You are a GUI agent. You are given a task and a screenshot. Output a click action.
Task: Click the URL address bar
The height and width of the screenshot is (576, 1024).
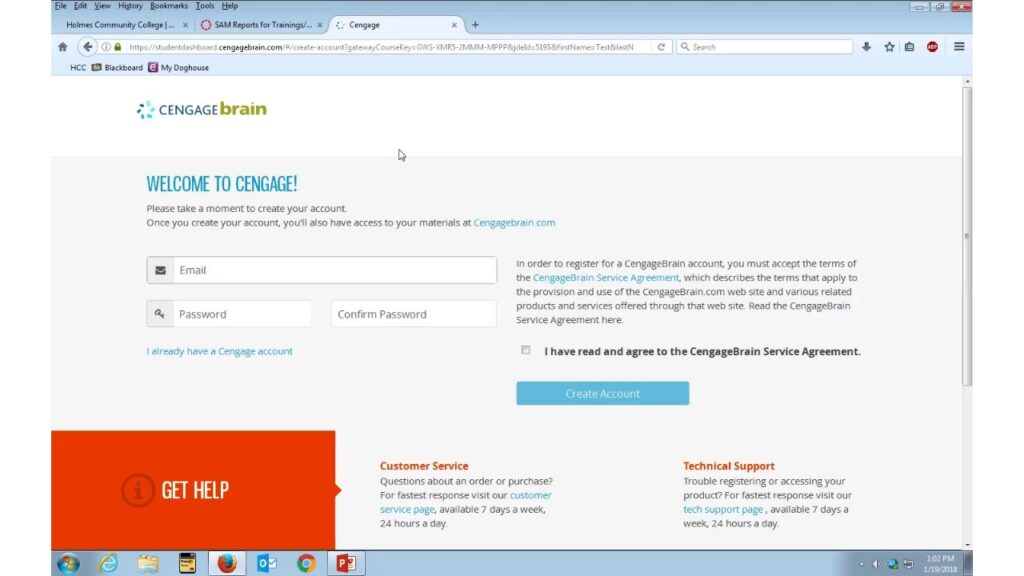[x=380, y=47]
